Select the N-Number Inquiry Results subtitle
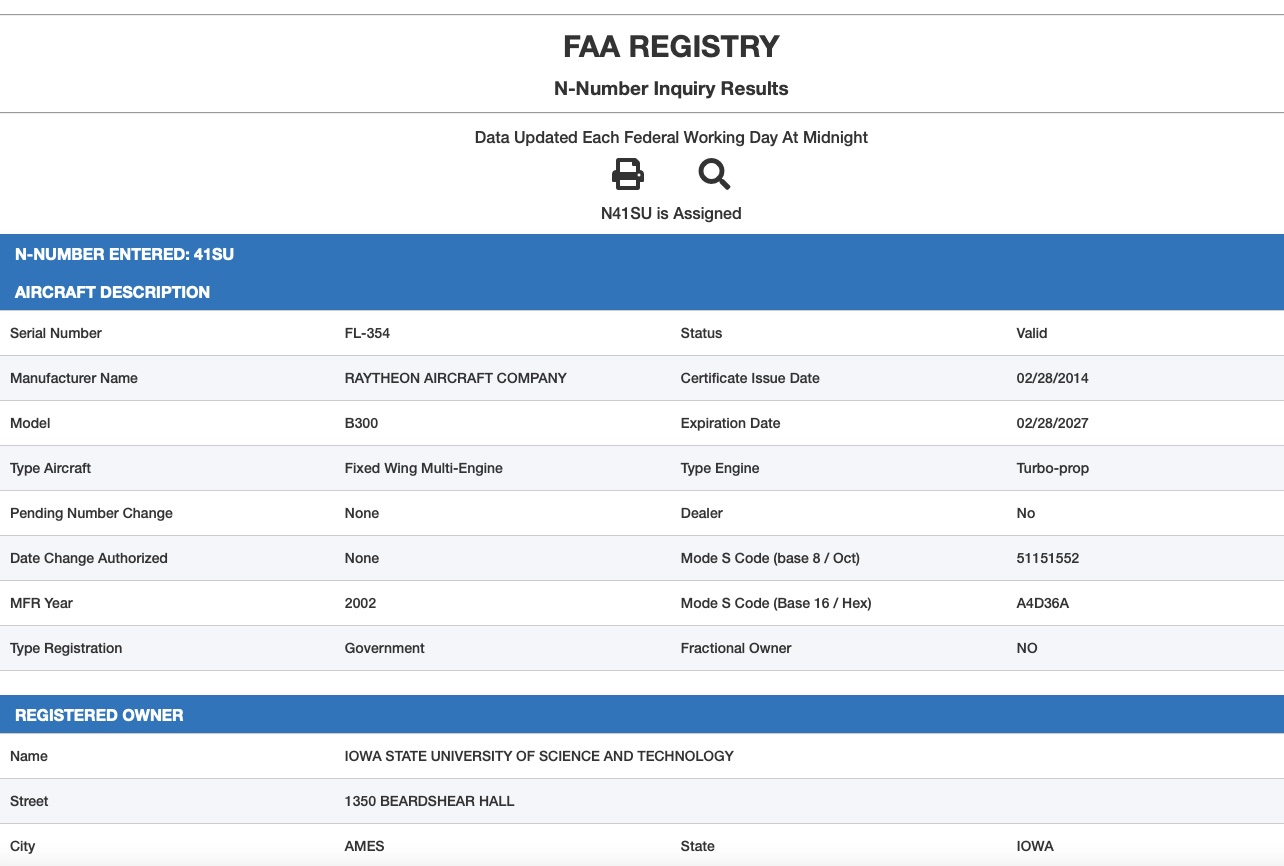The width and height of the screenshot is (1284, 866). click(671, 89)
